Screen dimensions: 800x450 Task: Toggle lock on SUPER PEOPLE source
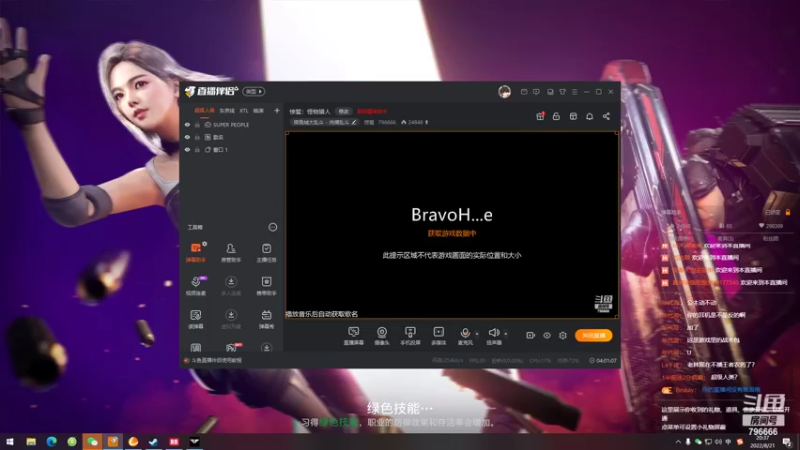coord(197,124)
